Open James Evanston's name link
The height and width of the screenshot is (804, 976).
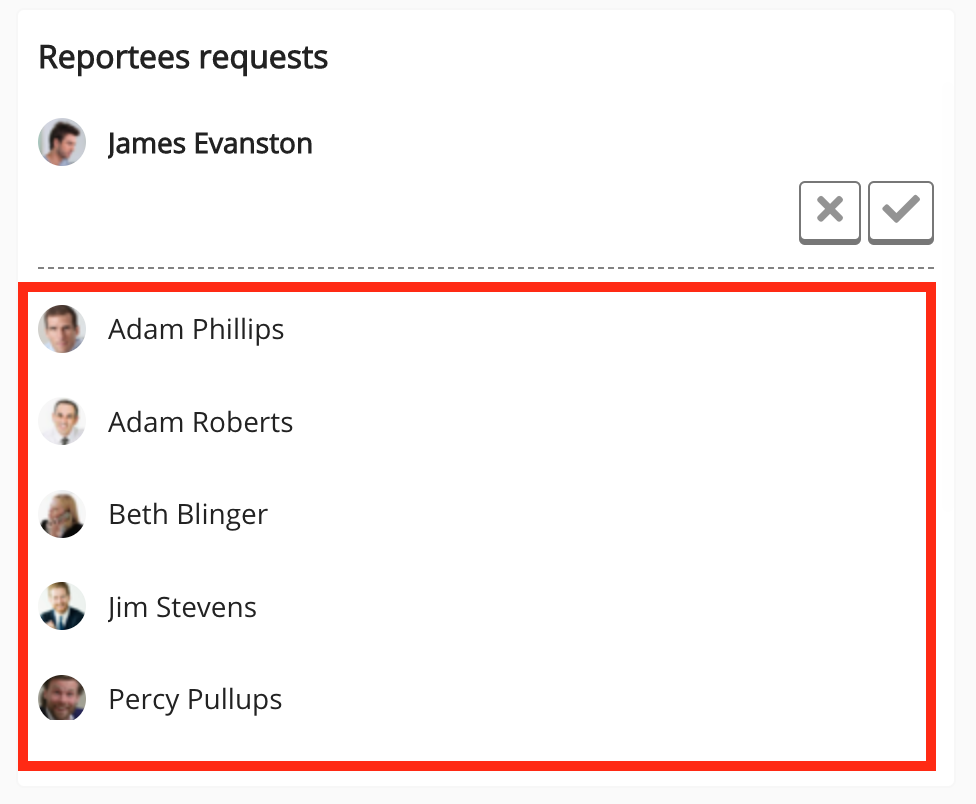(210, 143)
